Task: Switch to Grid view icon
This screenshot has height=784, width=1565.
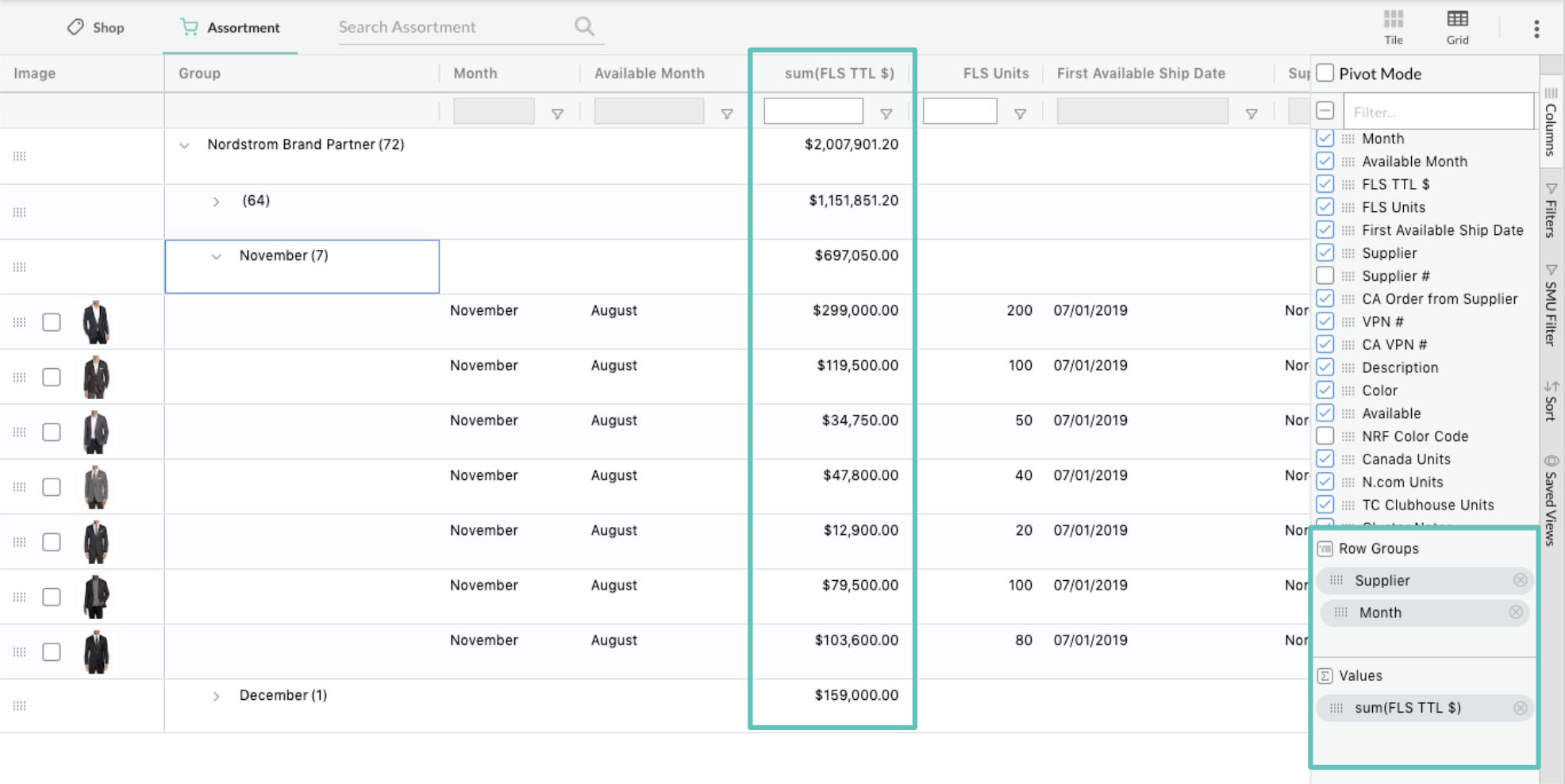Action: pos(1457,19)
